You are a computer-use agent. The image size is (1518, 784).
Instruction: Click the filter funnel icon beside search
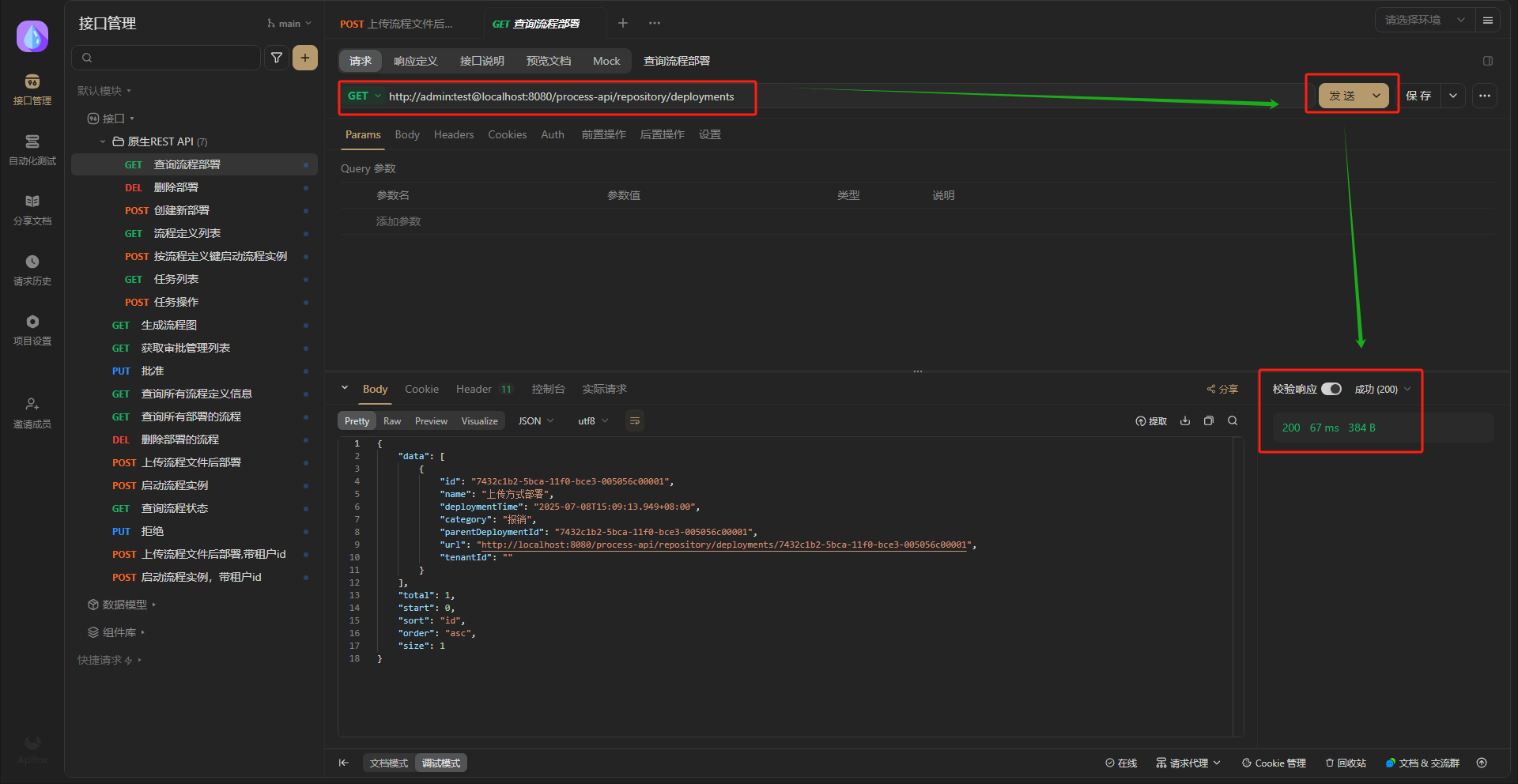(x=277, y=58)
